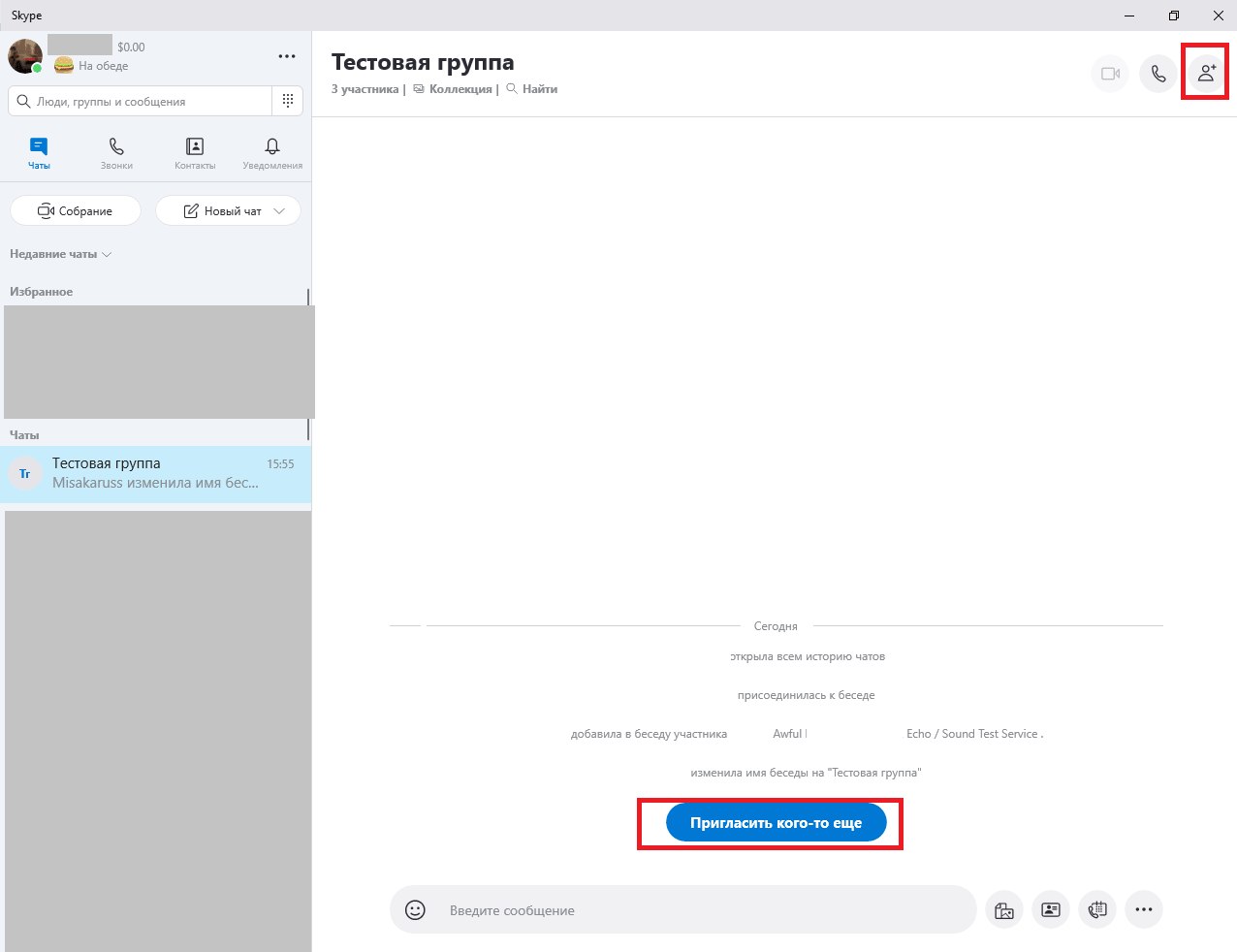1237x952 pixels.
Task: Expand the Недавние чаты sort dropdown
Action: click(61, 254)
